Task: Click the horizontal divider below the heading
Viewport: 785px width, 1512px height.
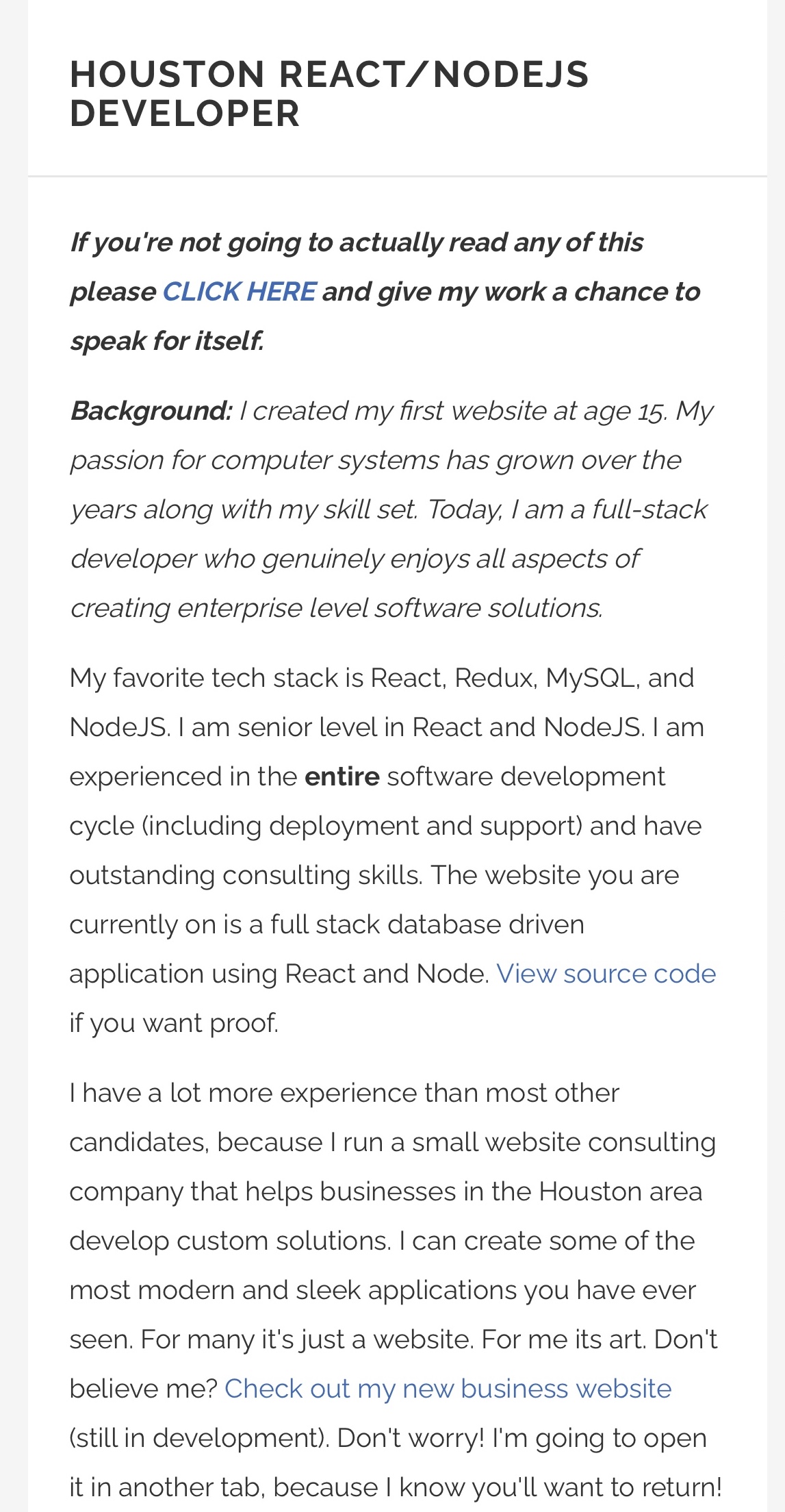Action: coord(397,177)
